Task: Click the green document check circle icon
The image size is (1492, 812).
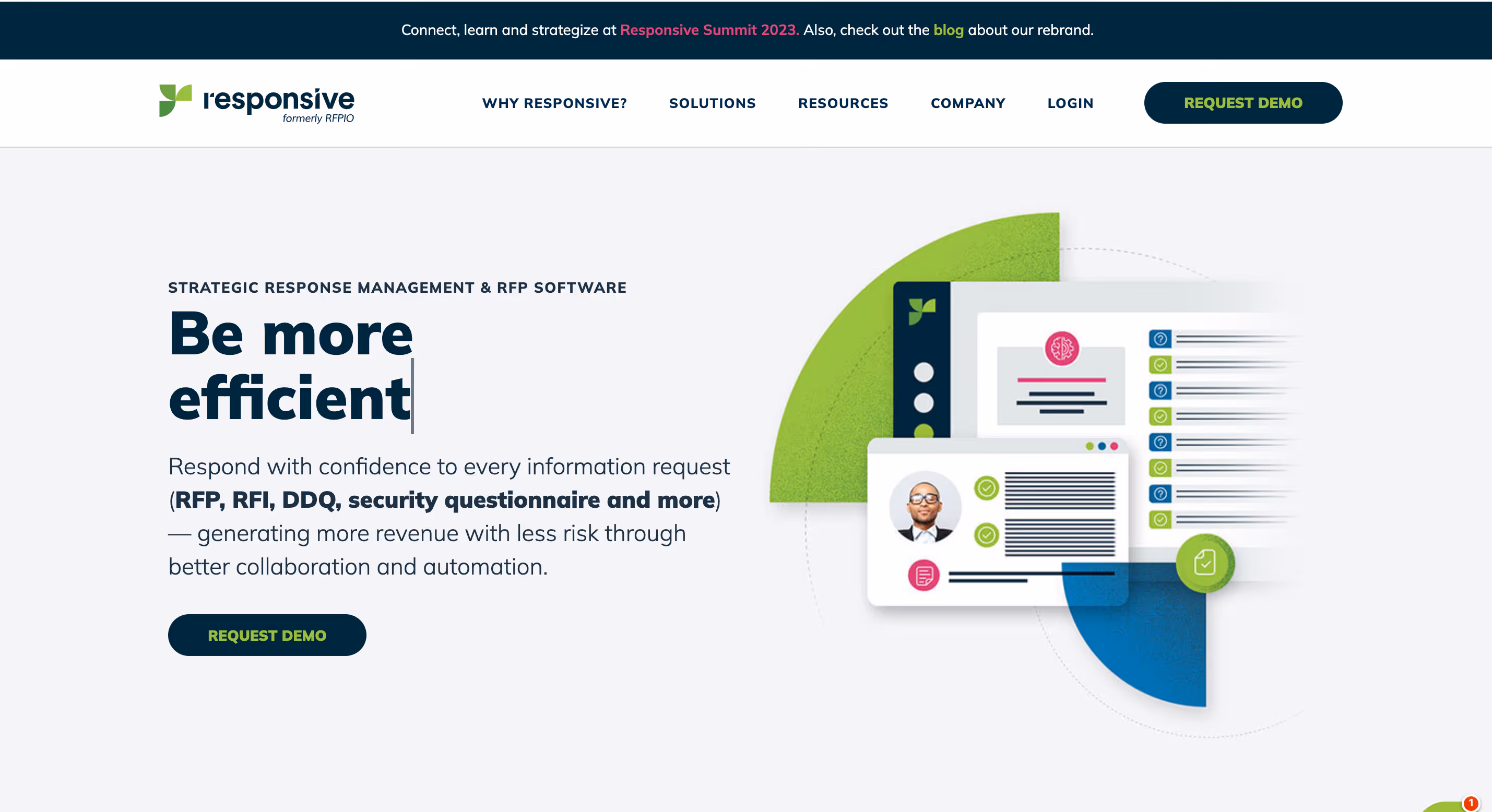Action: [x=1205, y=563]
